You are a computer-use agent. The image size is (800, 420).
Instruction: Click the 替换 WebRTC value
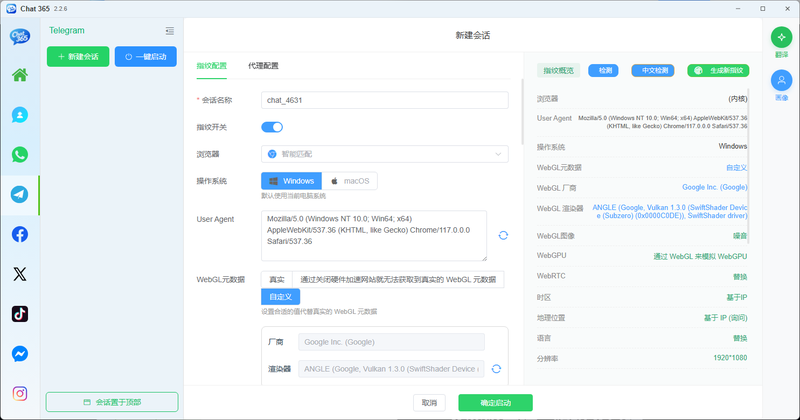(740, 277)
